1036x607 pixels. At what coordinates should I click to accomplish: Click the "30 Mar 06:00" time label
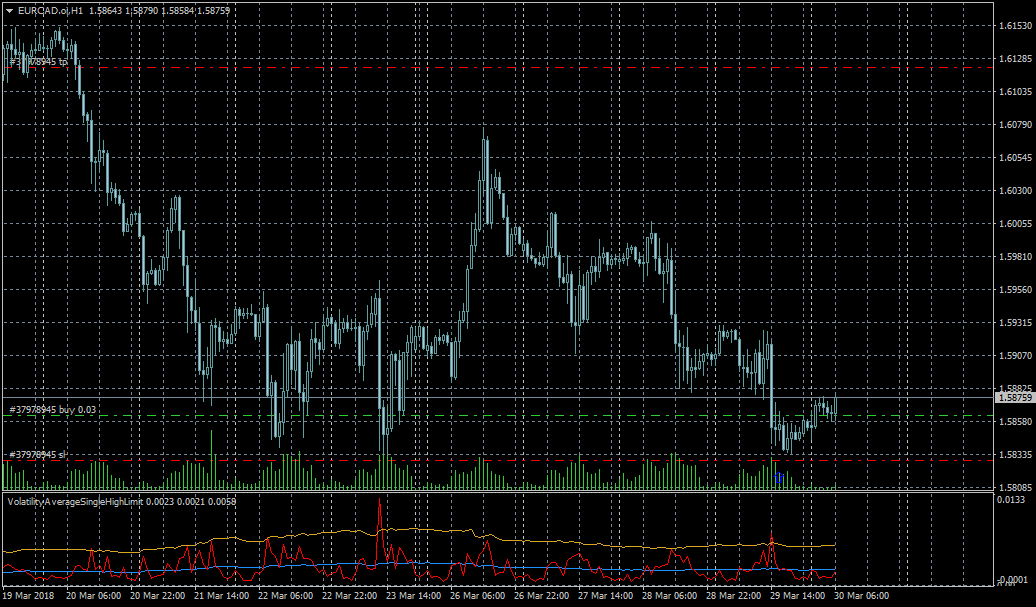[x=864, y=596]
